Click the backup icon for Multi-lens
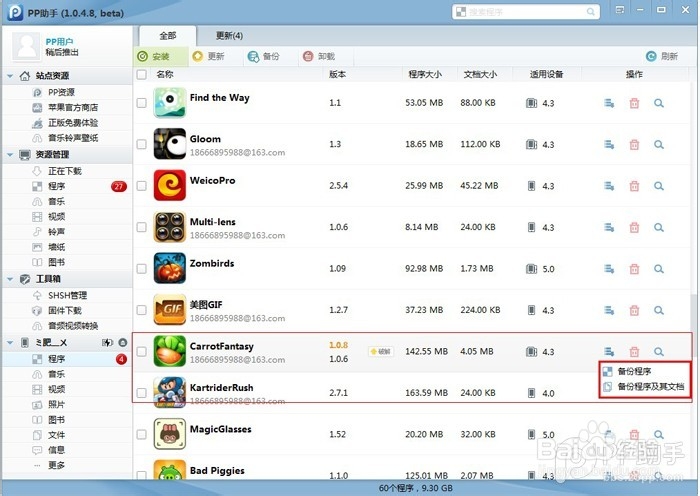This screenshot has width=700, height=496. [609, 228]
